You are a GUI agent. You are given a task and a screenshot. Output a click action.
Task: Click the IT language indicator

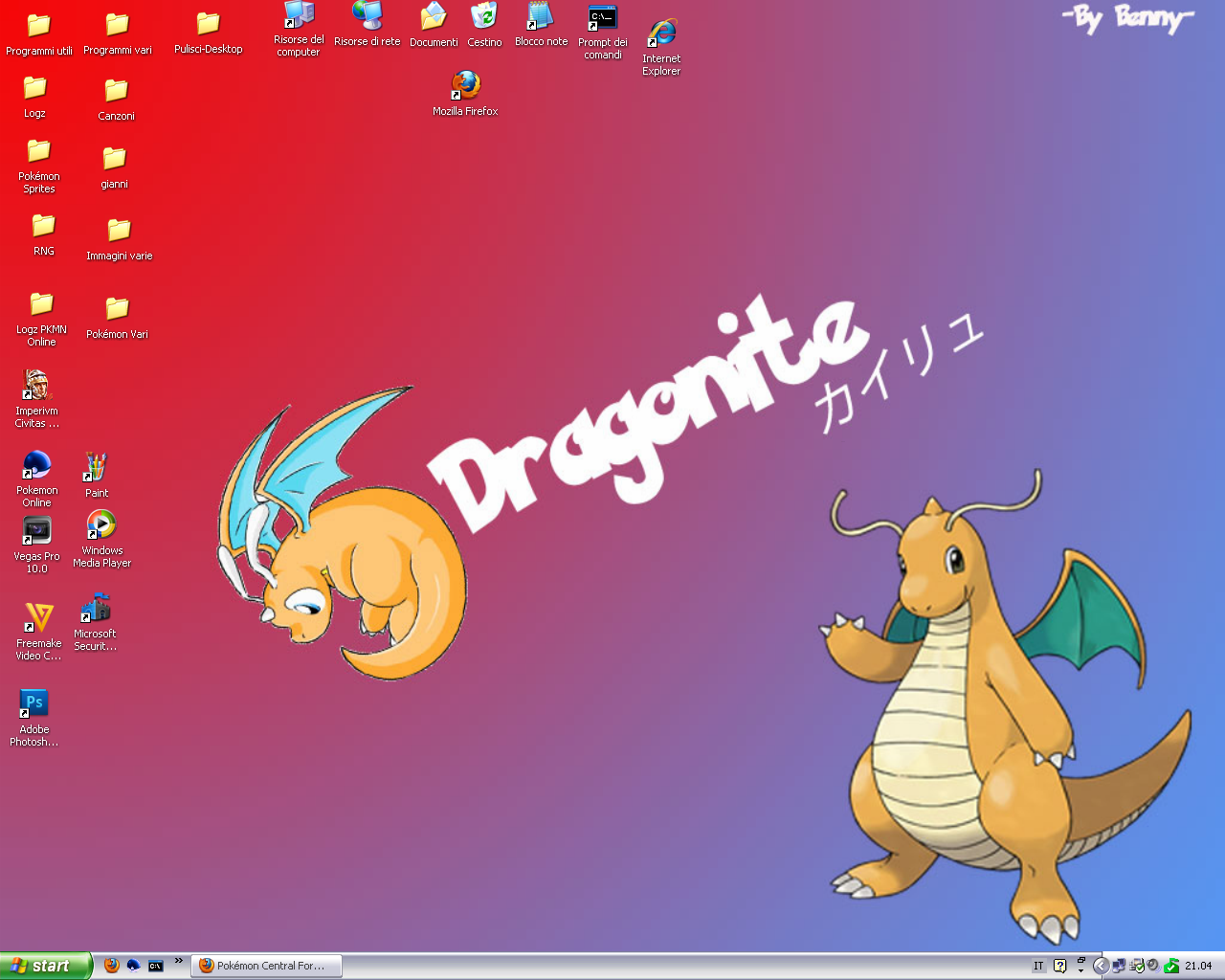(x=1038, y=966)
